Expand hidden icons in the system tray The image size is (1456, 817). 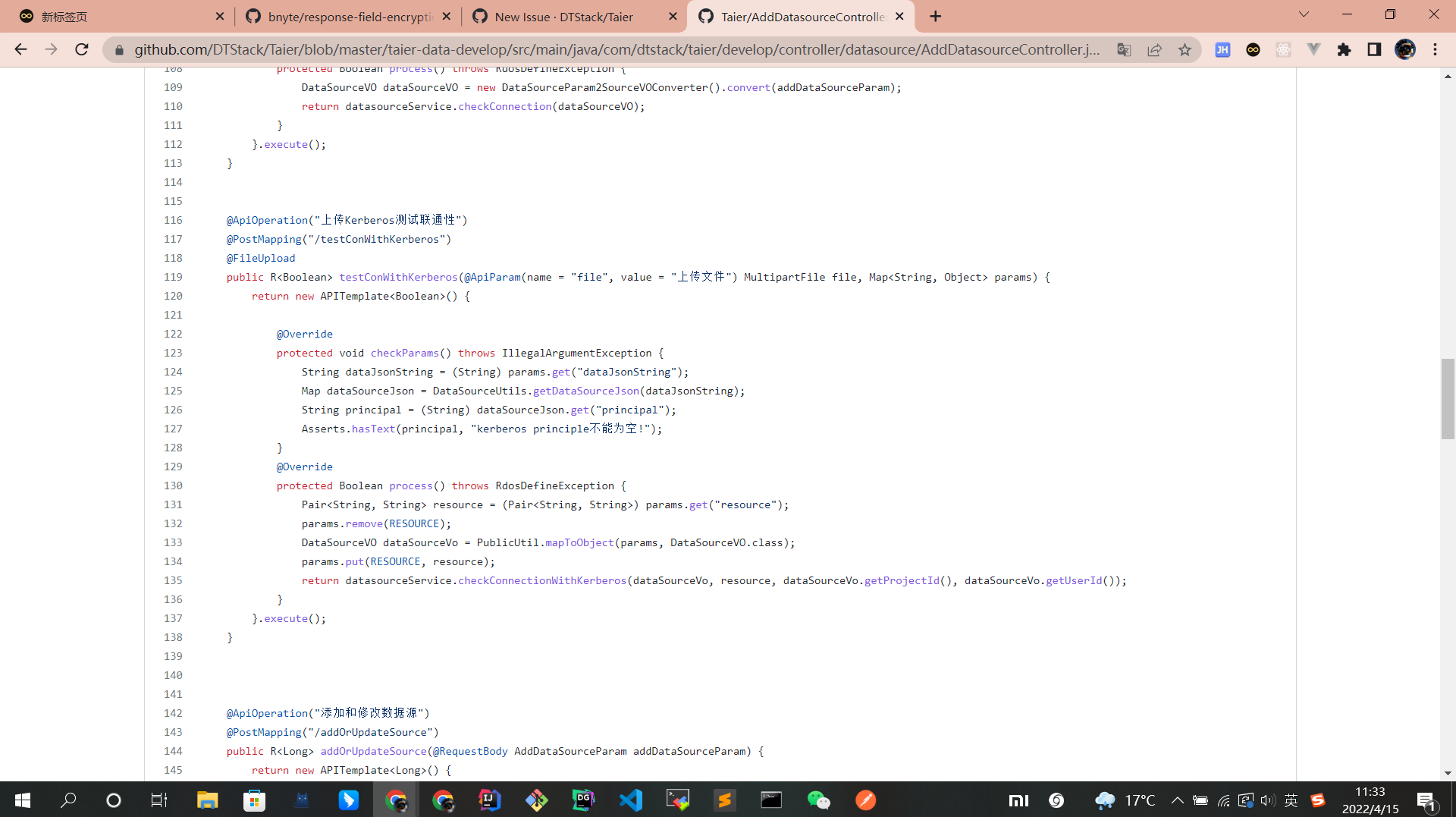click(1178, 800)
